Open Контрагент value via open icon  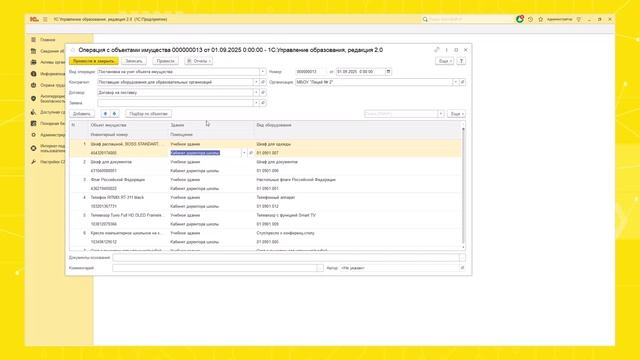263,82
